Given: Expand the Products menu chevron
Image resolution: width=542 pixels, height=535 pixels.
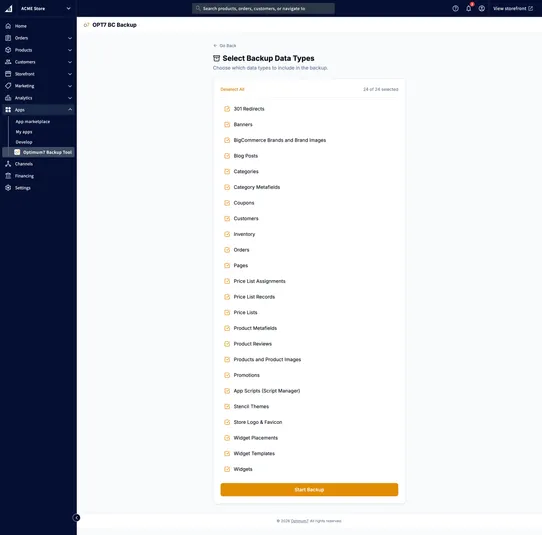Looking at the screenshot, I should coord(70,50).
